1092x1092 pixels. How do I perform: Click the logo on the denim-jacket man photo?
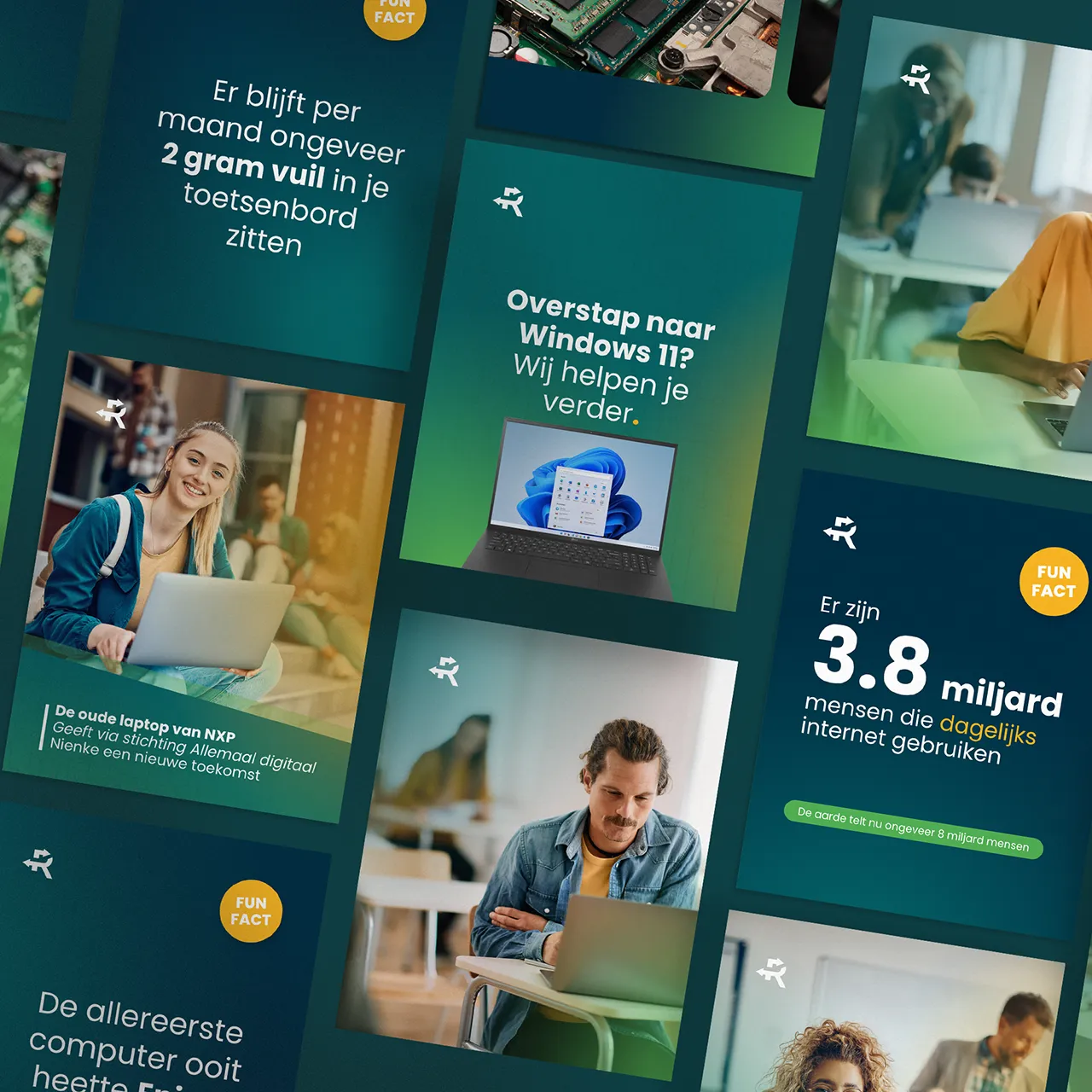tap(444, 670)
